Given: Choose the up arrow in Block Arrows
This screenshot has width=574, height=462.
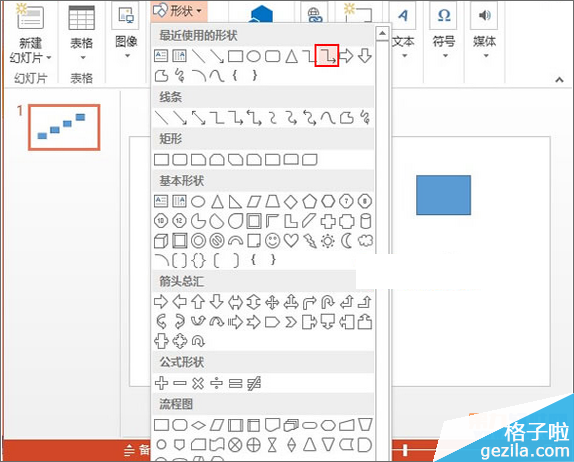Looking at the screenshot, I should [198, 302].
